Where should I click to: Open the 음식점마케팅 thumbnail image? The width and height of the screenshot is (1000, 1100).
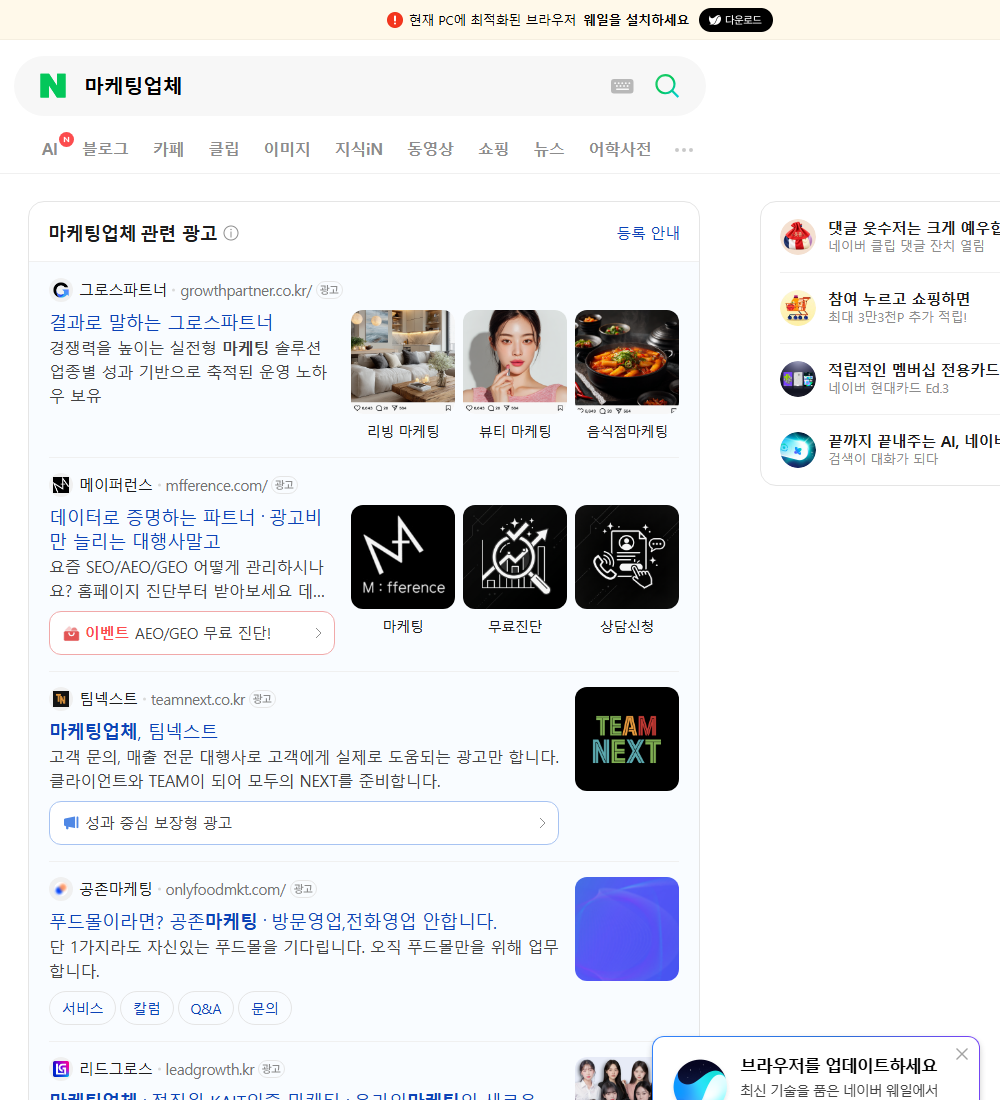point(627,361)
